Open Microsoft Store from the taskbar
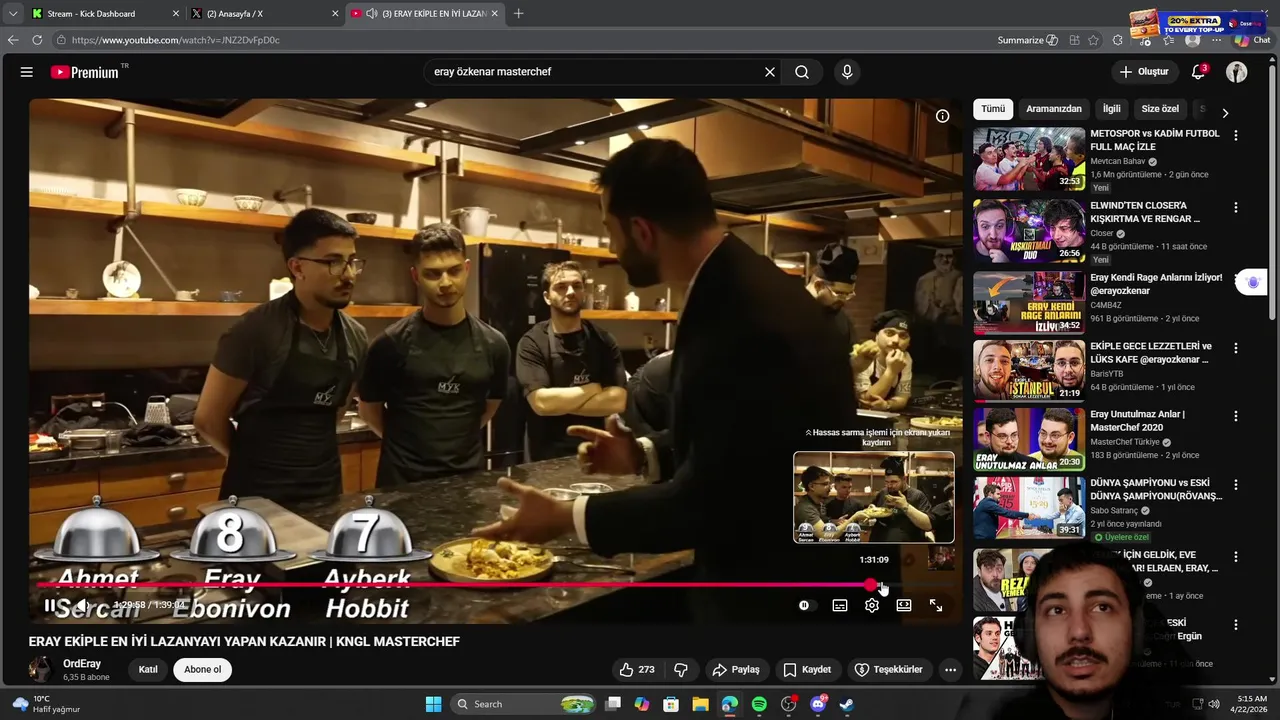 [671, 704]
